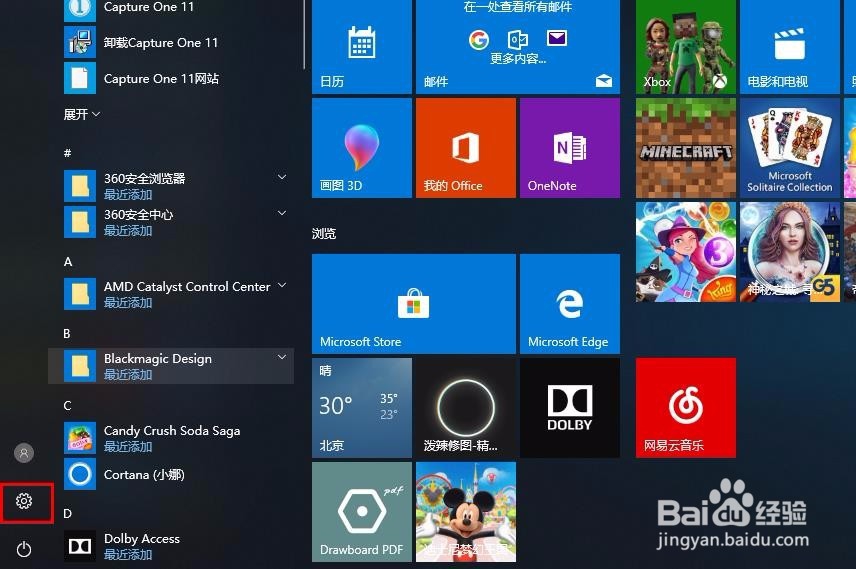
Task: Open the Settings gear icon
Action: 24,501
